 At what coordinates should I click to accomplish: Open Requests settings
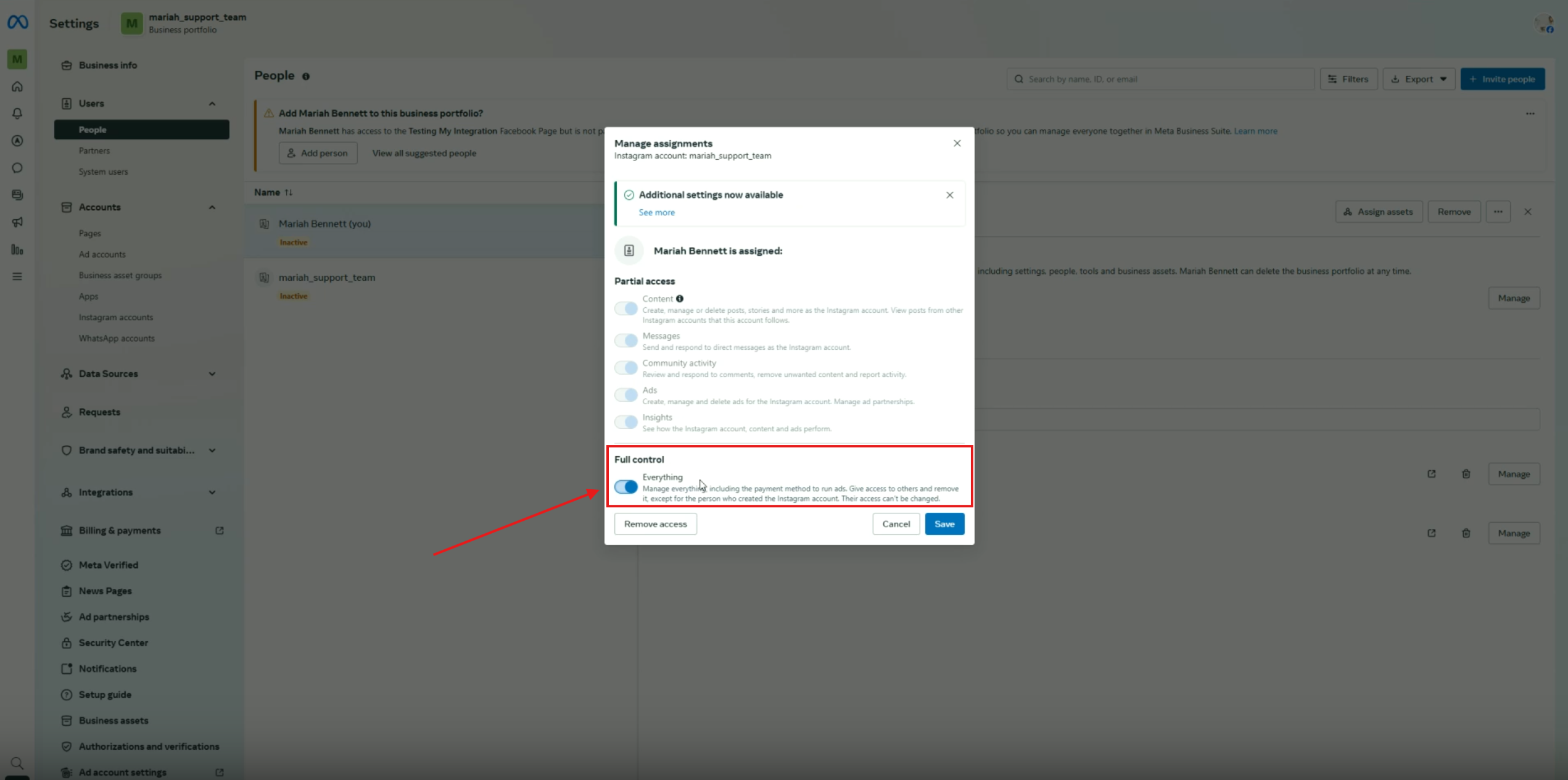tap(99, 412)
